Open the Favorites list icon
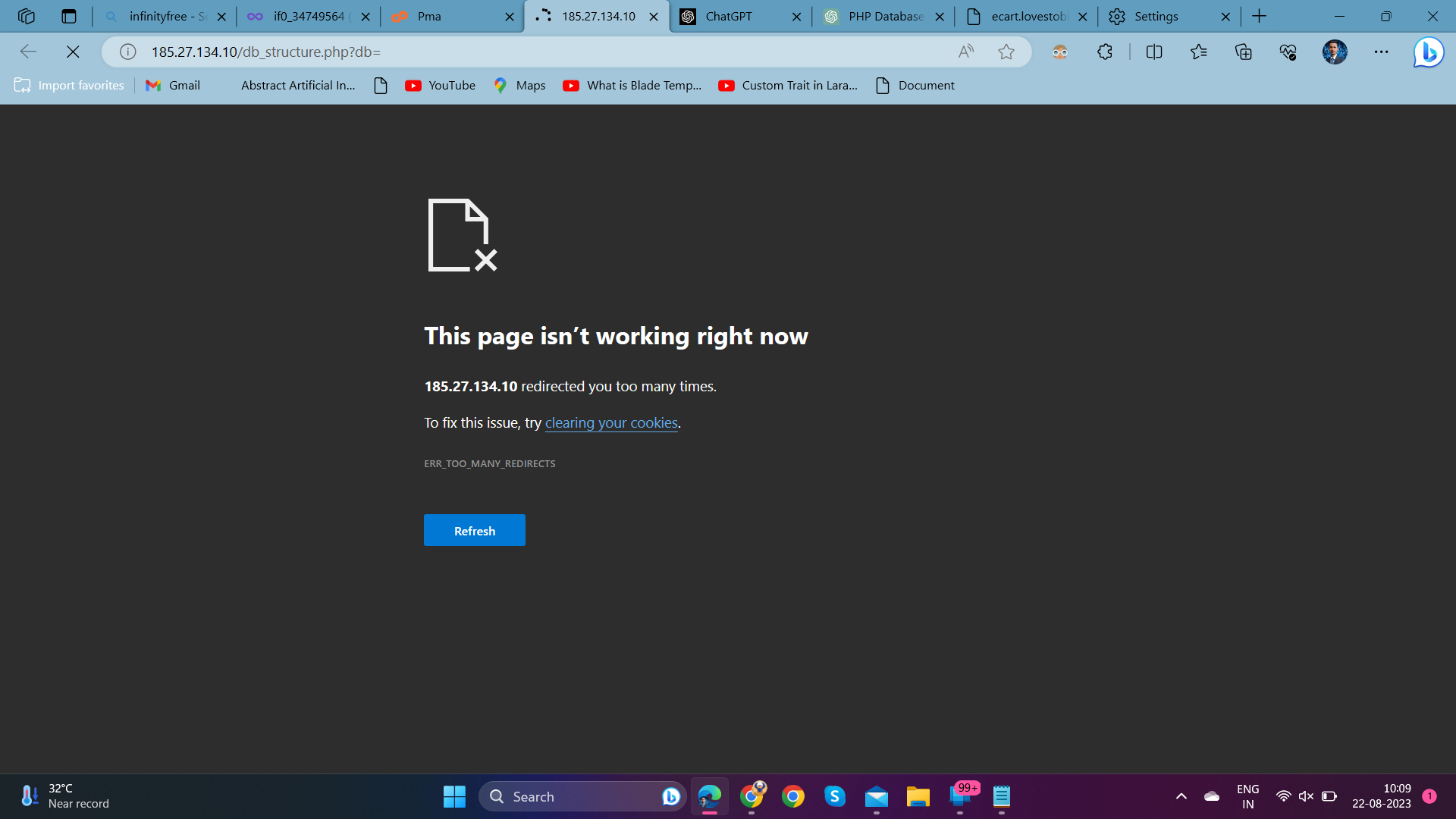This screenshot has height=819, width=1456. 1199,52
